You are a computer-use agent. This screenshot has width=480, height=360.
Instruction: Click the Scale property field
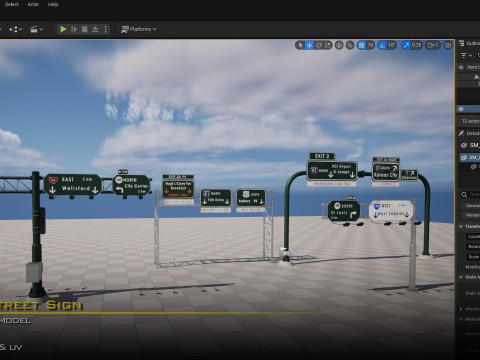coord(473,257)
